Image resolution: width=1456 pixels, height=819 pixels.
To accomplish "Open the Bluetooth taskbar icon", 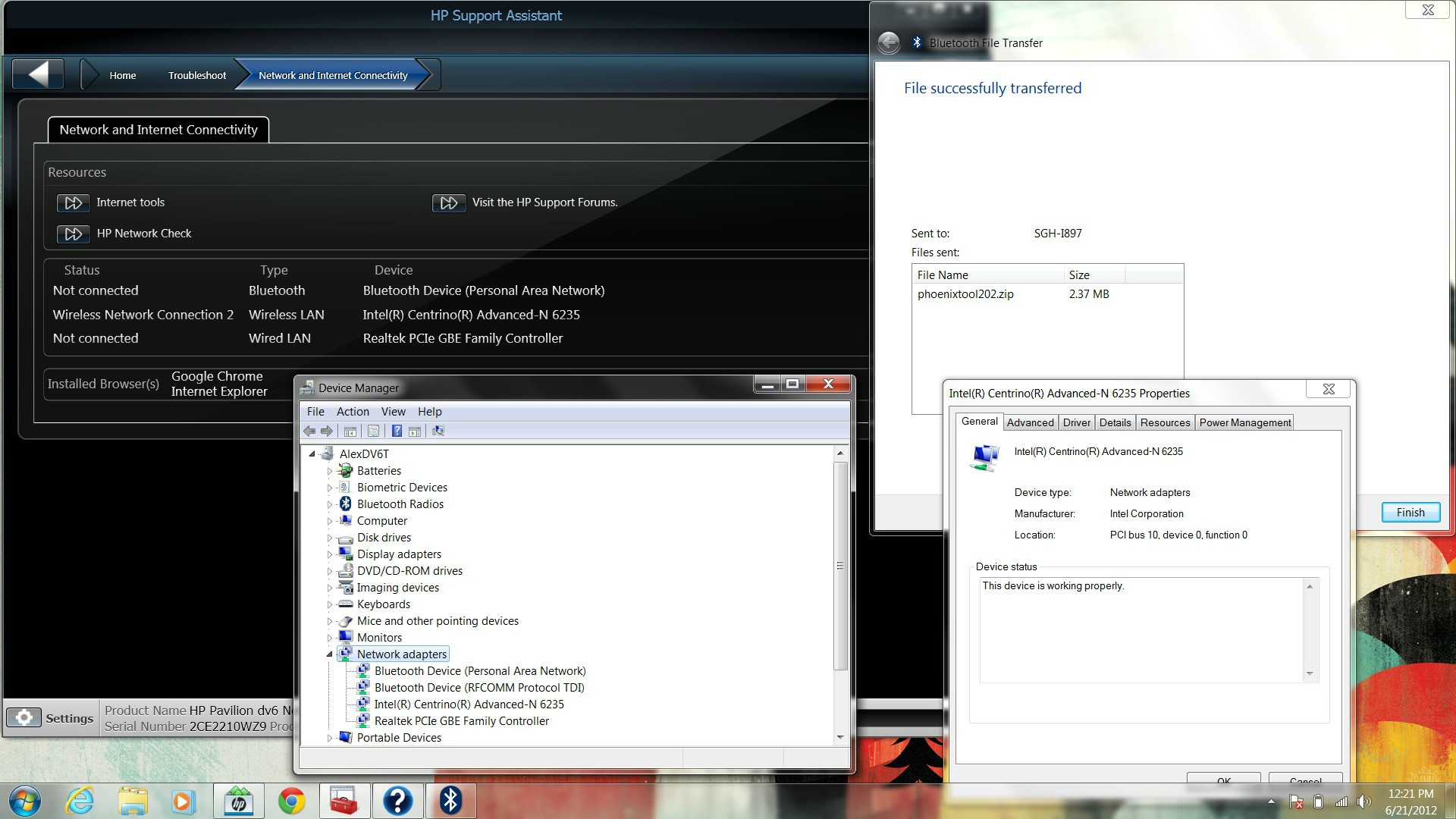I will coord(450,801).
